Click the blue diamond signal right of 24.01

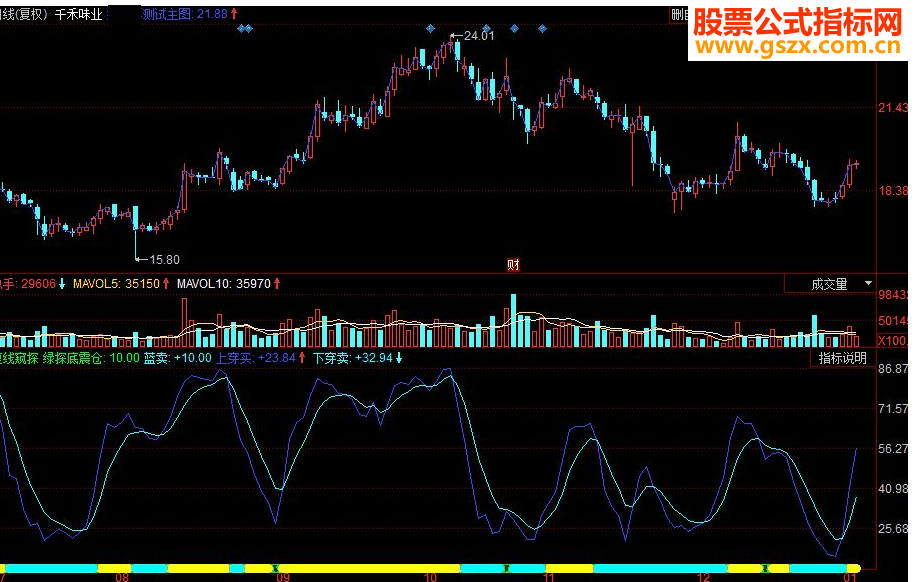(486, 29)
